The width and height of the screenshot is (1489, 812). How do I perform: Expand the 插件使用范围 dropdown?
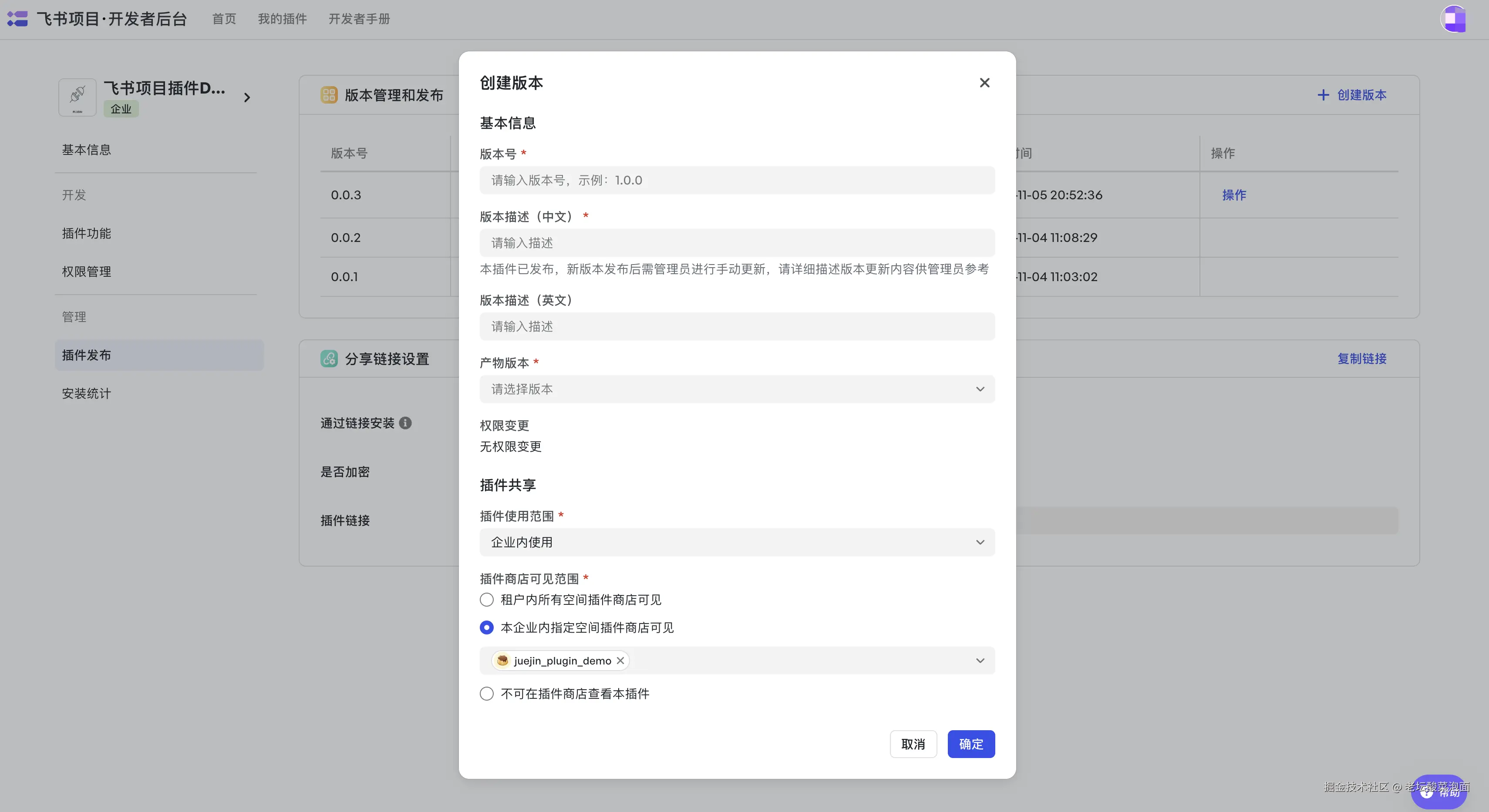pyautogui.click(x=736, y=542)
